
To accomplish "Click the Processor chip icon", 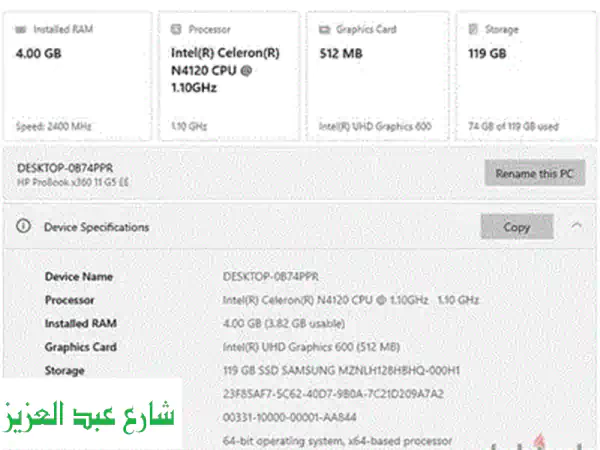I will [x=176, y=30].
